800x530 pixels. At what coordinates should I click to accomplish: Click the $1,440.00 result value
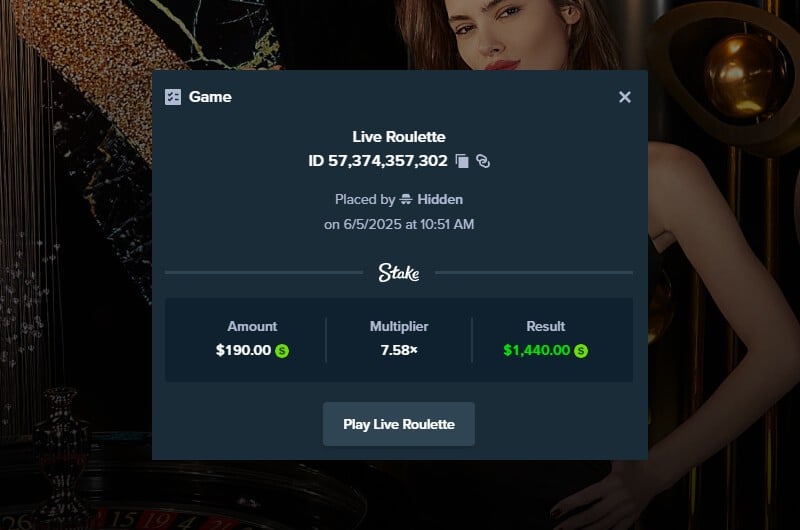pyautogui.click(x=536, y=350)
